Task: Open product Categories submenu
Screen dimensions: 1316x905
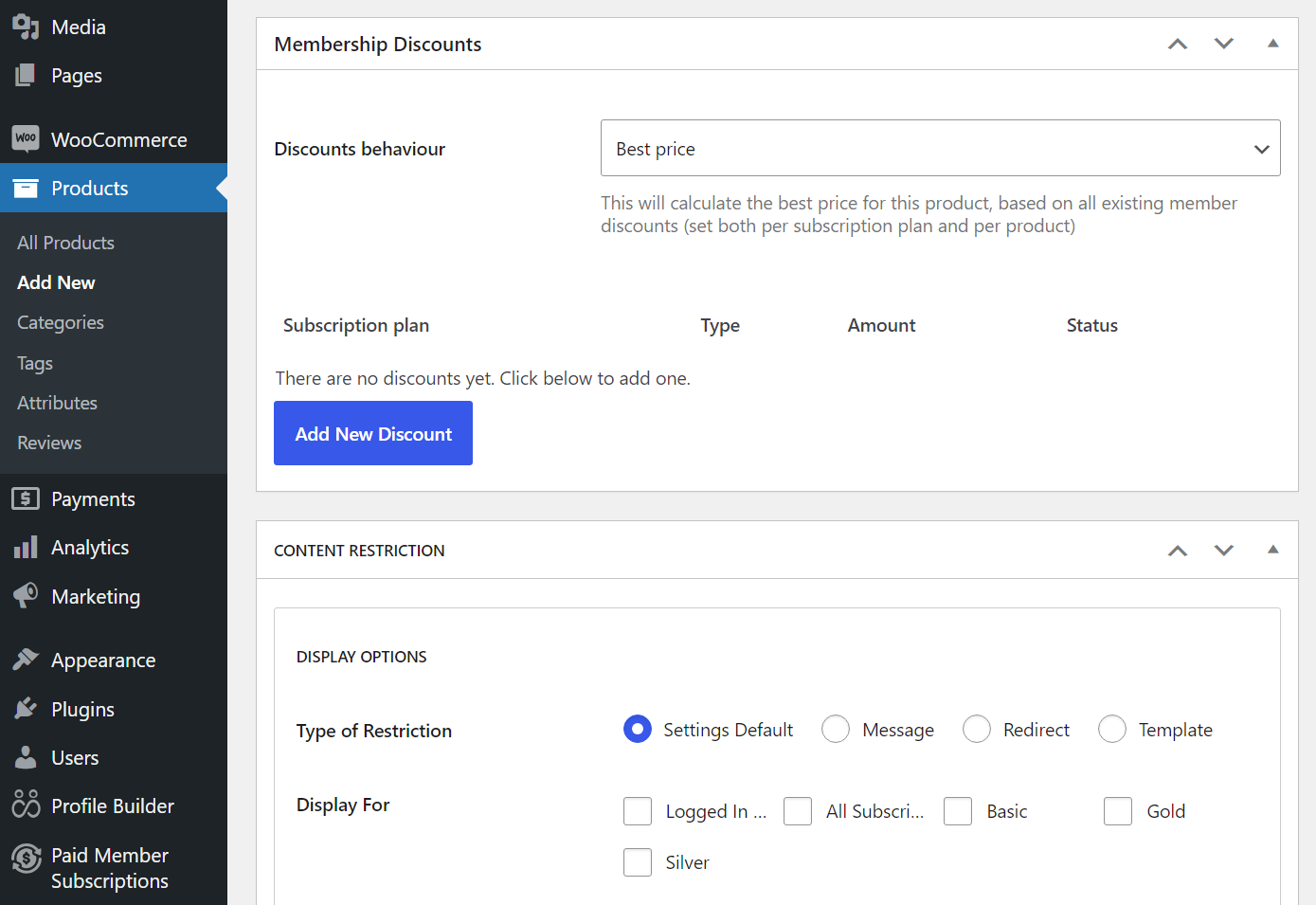Action: (x=61, y=322)
